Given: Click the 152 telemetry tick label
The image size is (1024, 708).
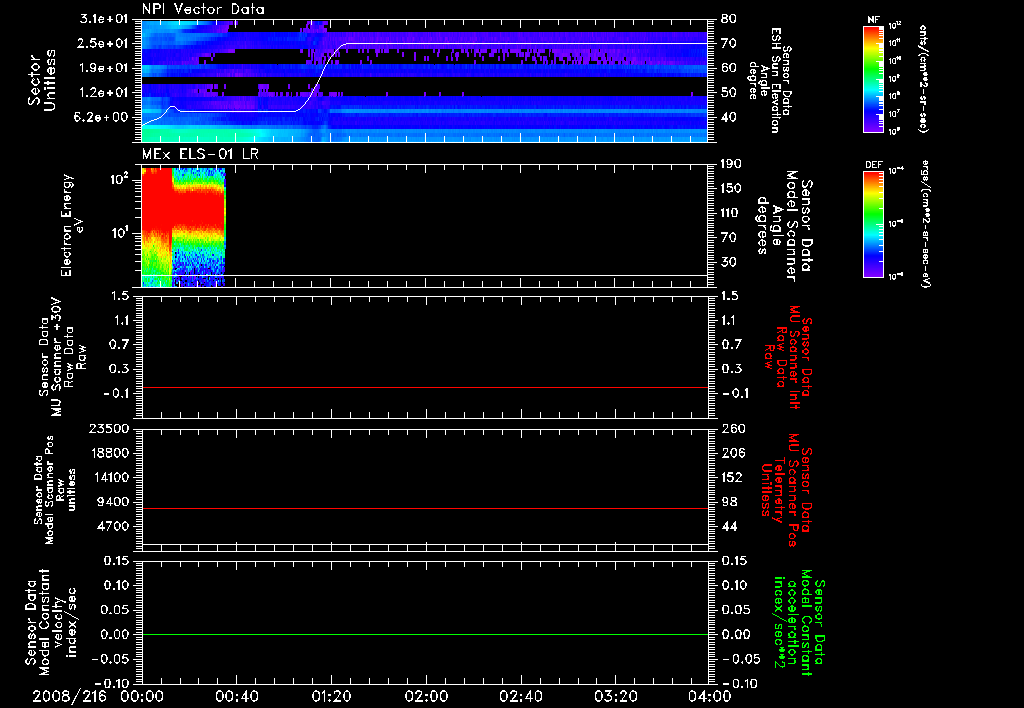Looking at the screenshot, I should [x=731, y=477].
